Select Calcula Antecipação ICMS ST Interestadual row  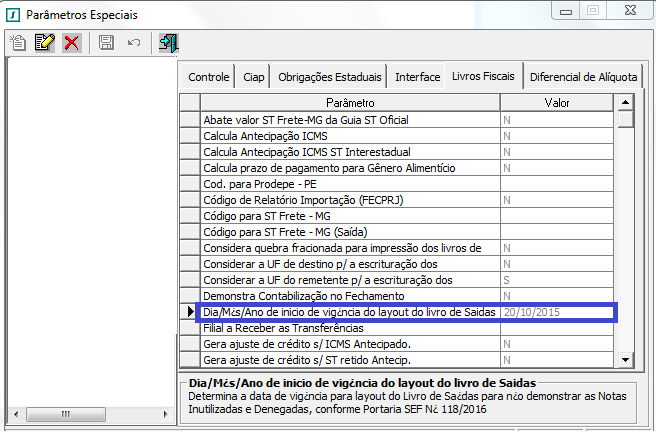[350, 152]
